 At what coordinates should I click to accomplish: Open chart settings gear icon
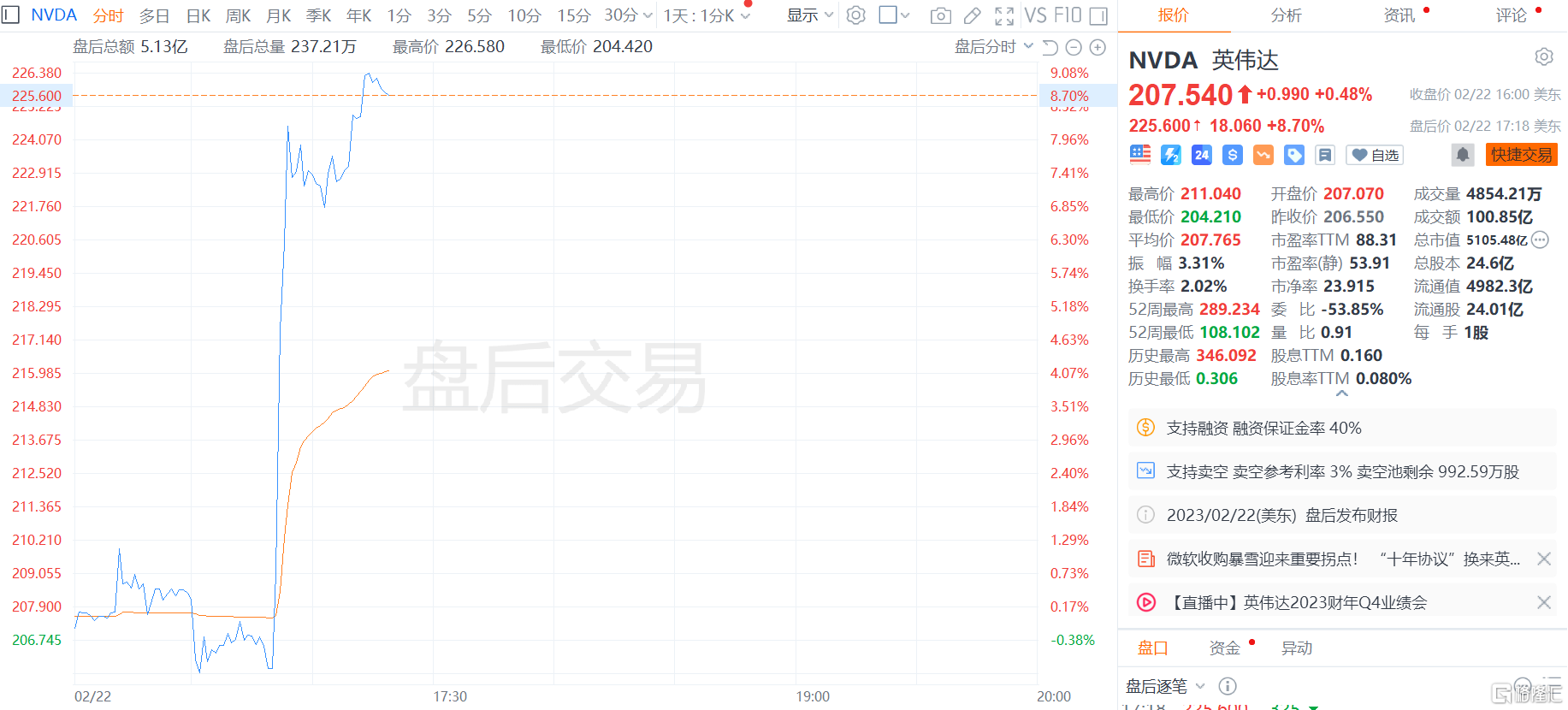tap(855, 15)
